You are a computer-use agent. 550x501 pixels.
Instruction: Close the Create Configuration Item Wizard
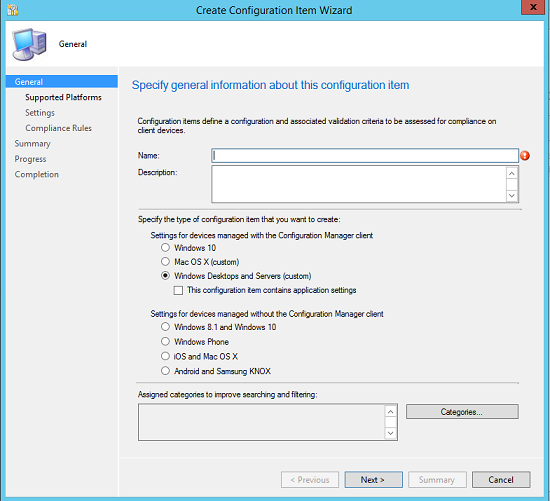click(x=533, y=7)
